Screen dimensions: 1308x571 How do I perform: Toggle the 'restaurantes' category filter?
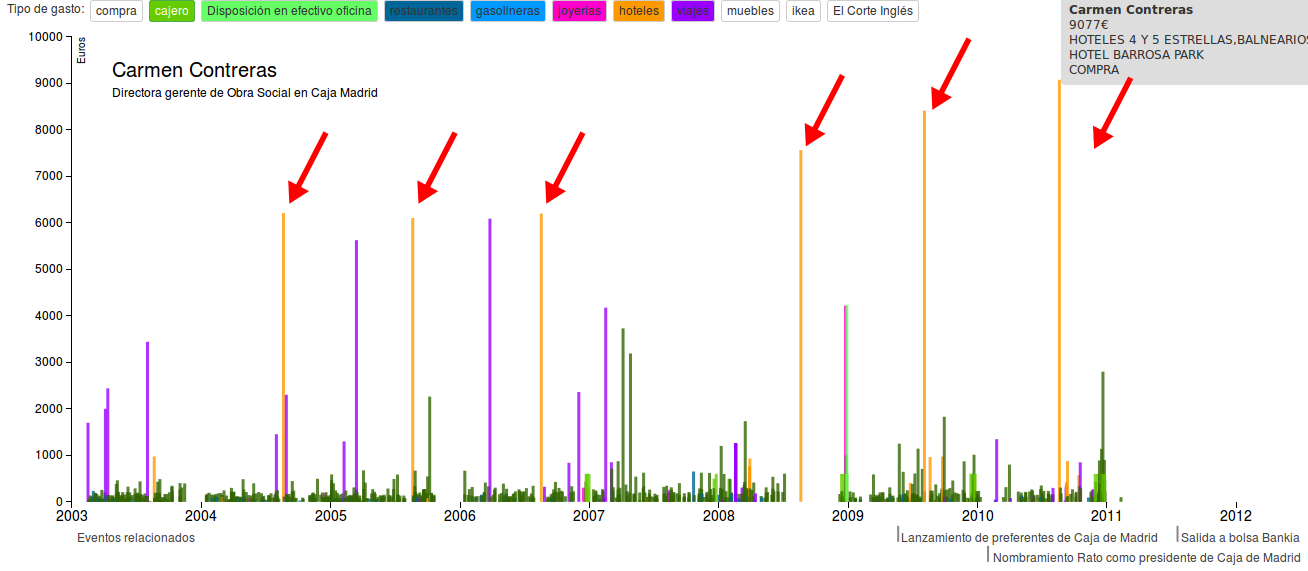click(x=423, y=11)
